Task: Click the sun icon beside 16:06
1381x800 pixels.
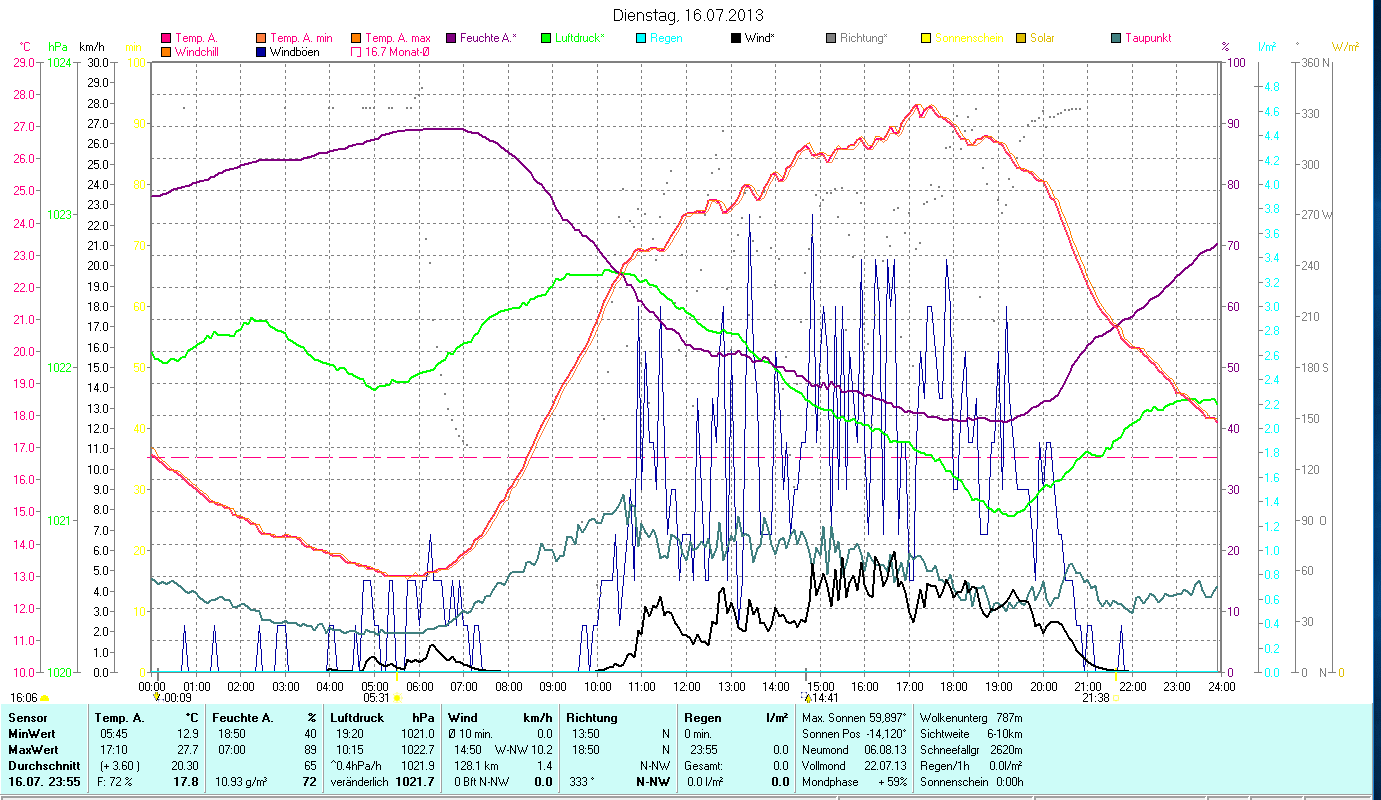Action: pyautogui.click(x=45, y=698)
